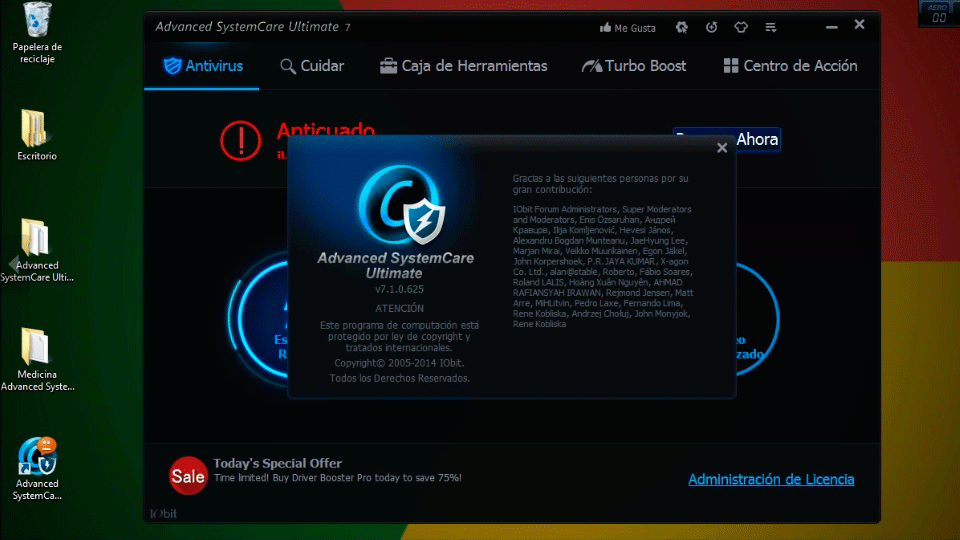Open Administración de Licencia link
The width and height of the screenshot is (960, 540).
pos(771,479)
